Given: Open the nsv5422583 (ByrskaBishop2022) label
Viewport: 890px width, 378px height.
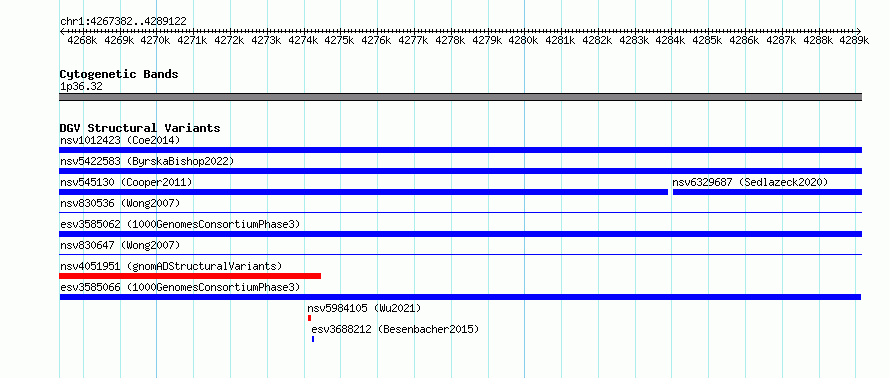Looking at the screenshot, I should click(147, 161).
